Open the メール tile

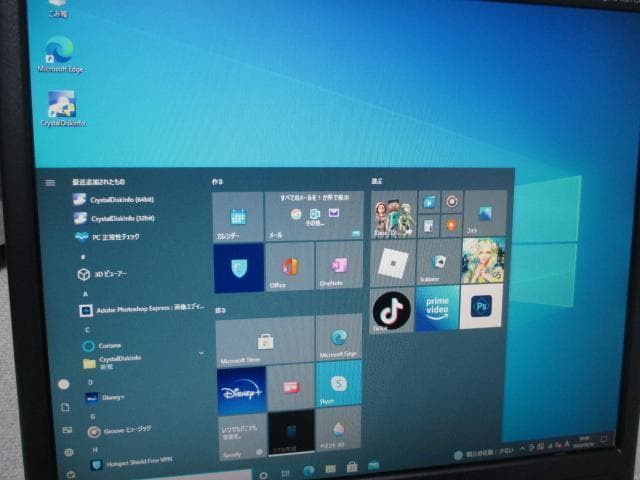[314, 216]
